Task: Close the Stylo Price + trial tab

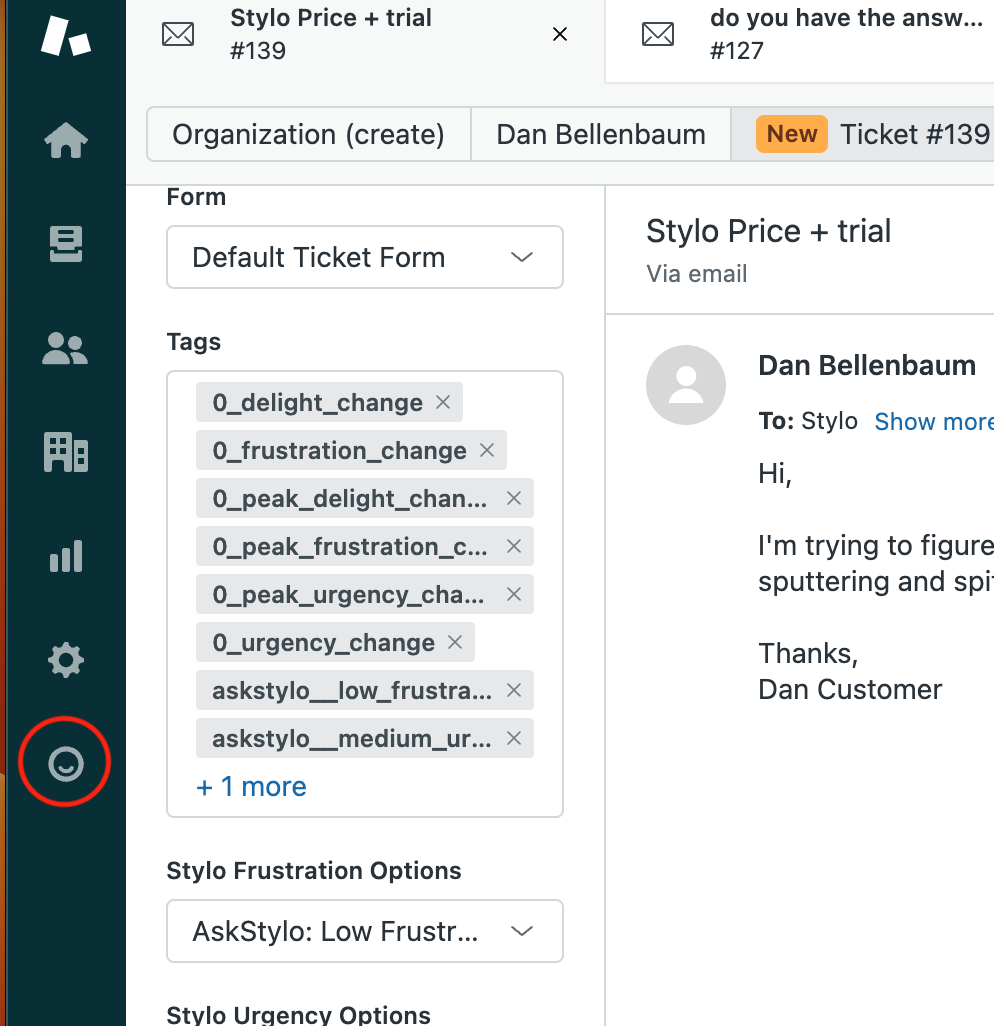Action: coord(559,34)
